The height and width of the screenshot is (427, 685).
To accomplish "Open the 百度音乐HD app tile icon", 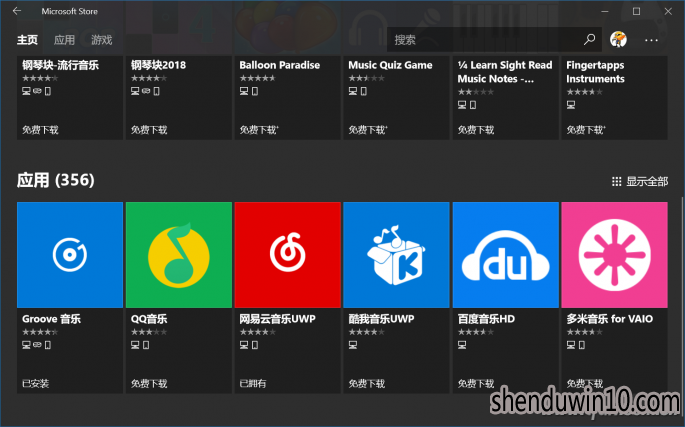I will coord(505,255).
